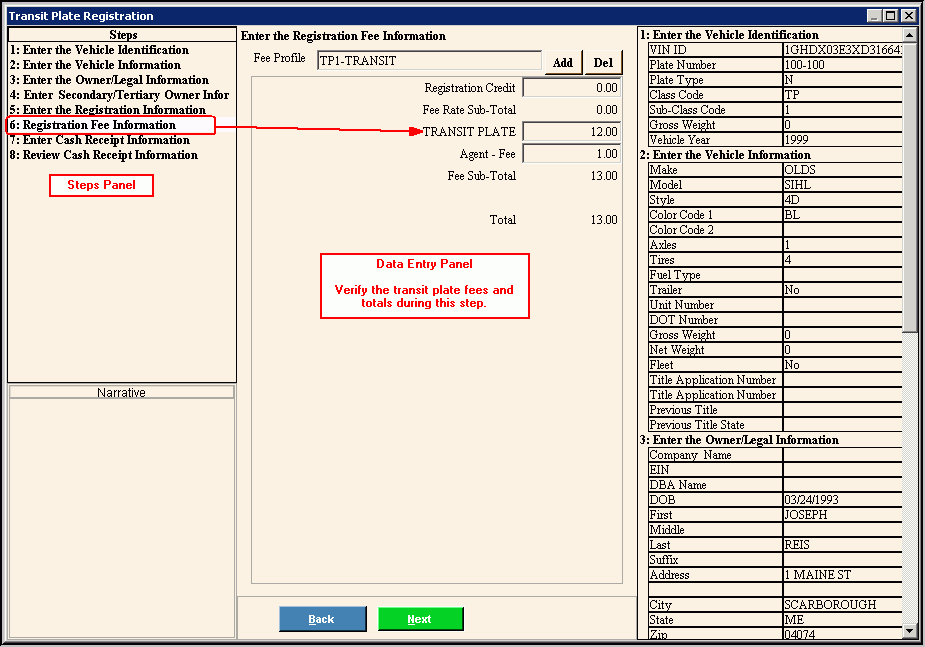Click the scrollbar up arrow in summary panel
Image resolution: width=925 pixels, height=647 pixels.
tap(909, 35)
